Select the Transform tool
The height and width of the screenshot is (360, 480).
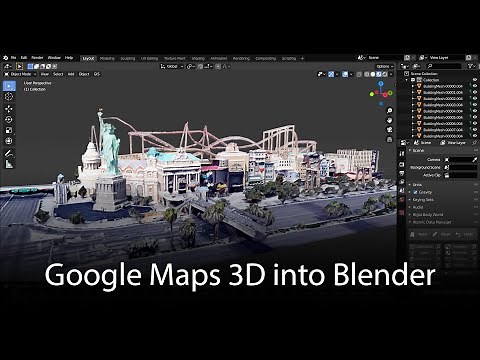tap(9, 141)
